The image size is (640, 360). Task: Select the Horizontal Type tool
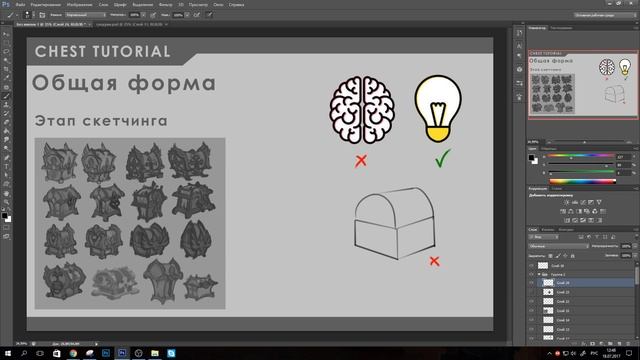(6, 167)
